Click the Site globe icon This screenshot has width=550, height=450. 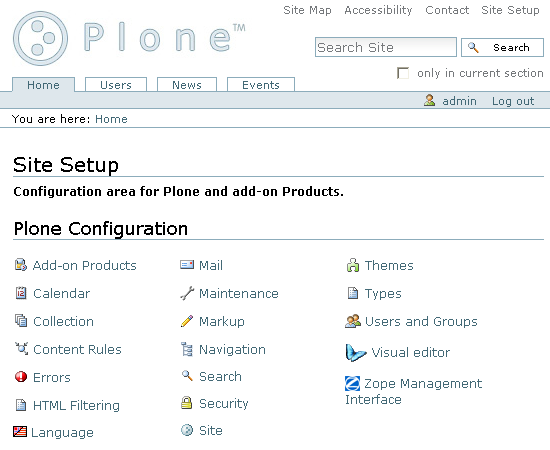pos(187,430)
